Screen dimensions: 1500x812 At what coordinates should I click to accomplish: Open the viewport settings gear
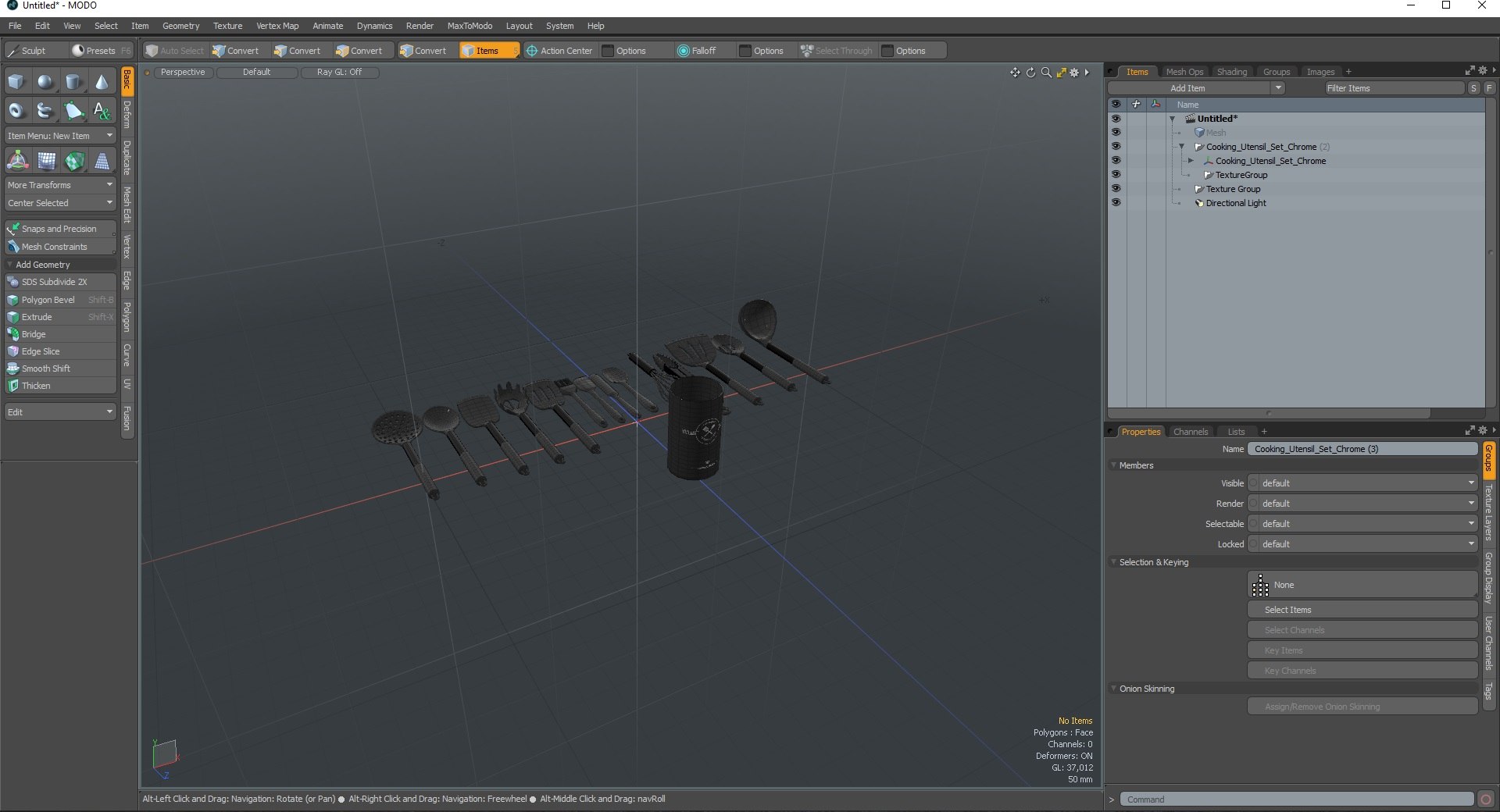(x=1074, y=73)
